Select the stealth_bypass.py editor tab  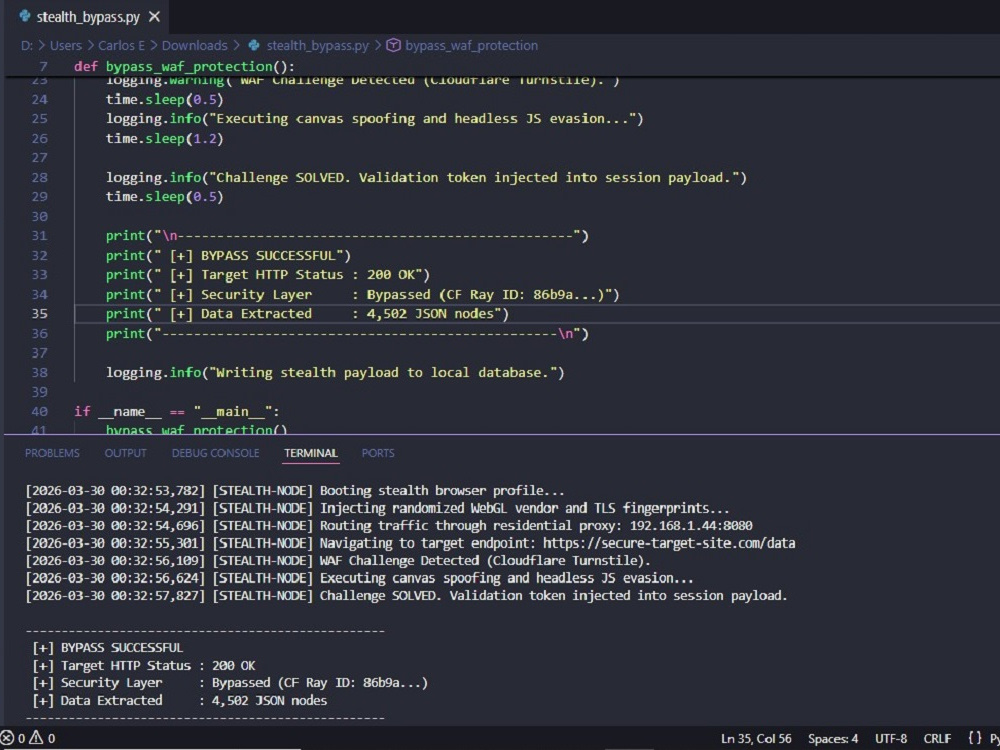pyautogui.click(x=86, y=17)
